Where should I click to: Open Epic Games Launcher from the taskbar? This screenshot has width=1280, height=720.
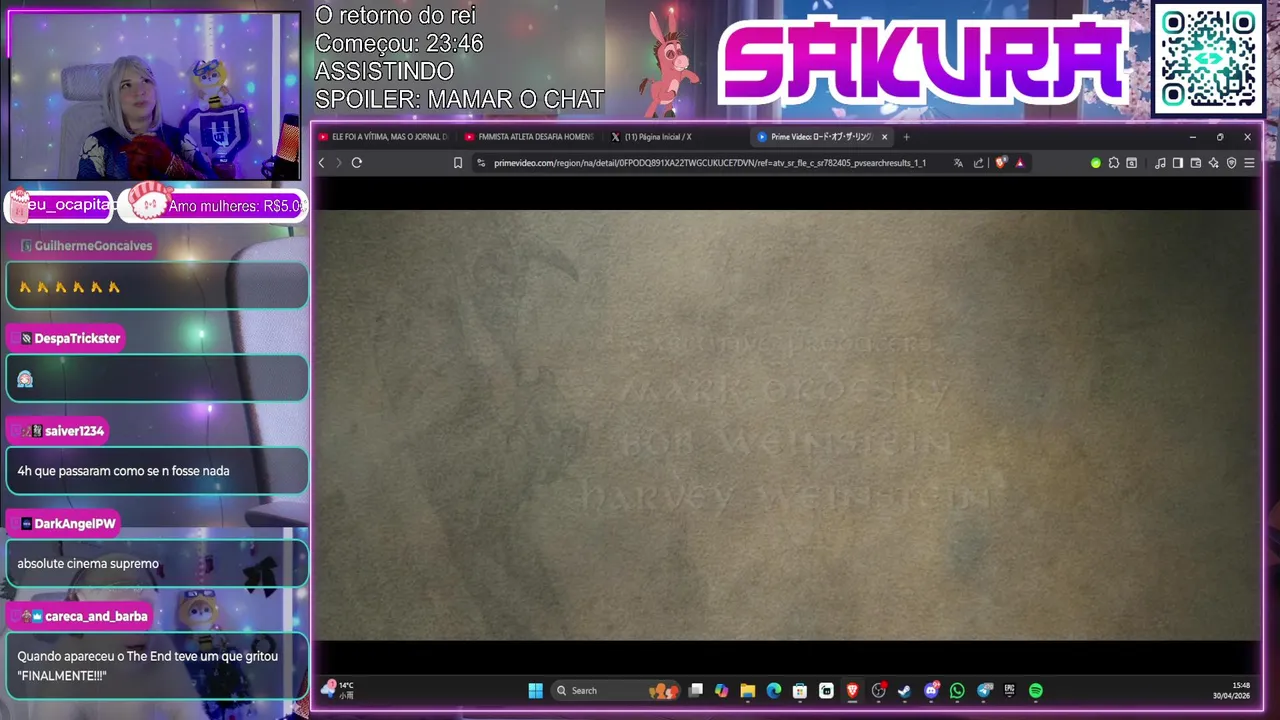pyautogui.click(x=1010, y=691)
